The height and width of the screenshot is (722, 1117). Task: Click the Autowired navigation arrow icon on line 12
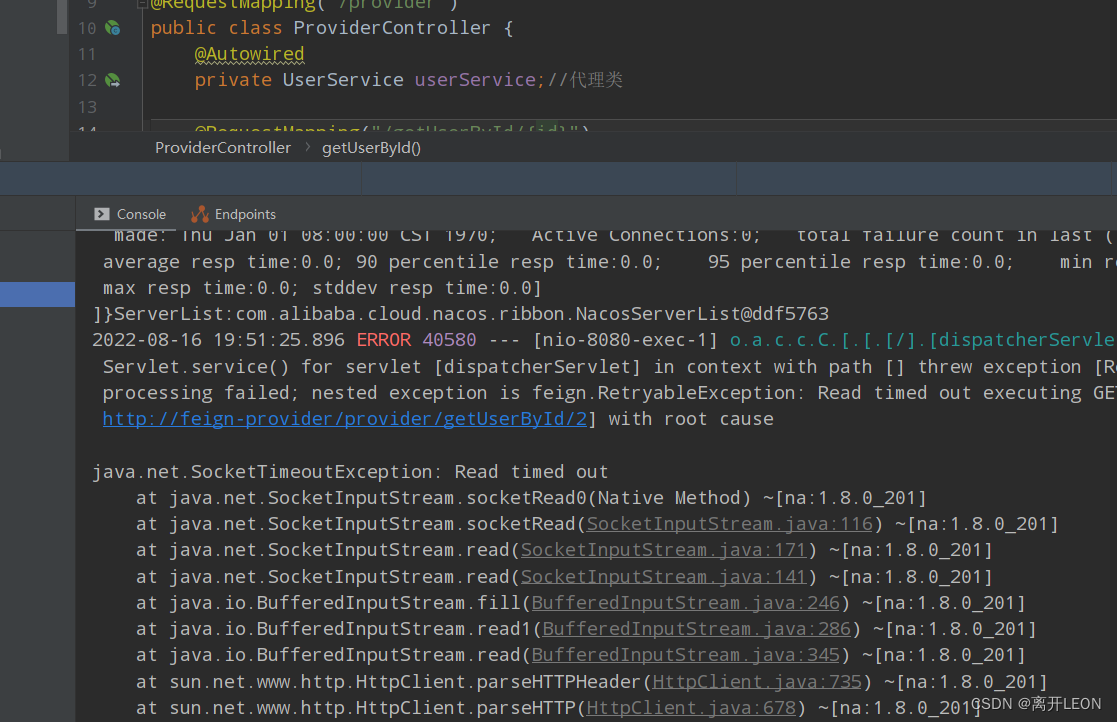click(113, 80)
